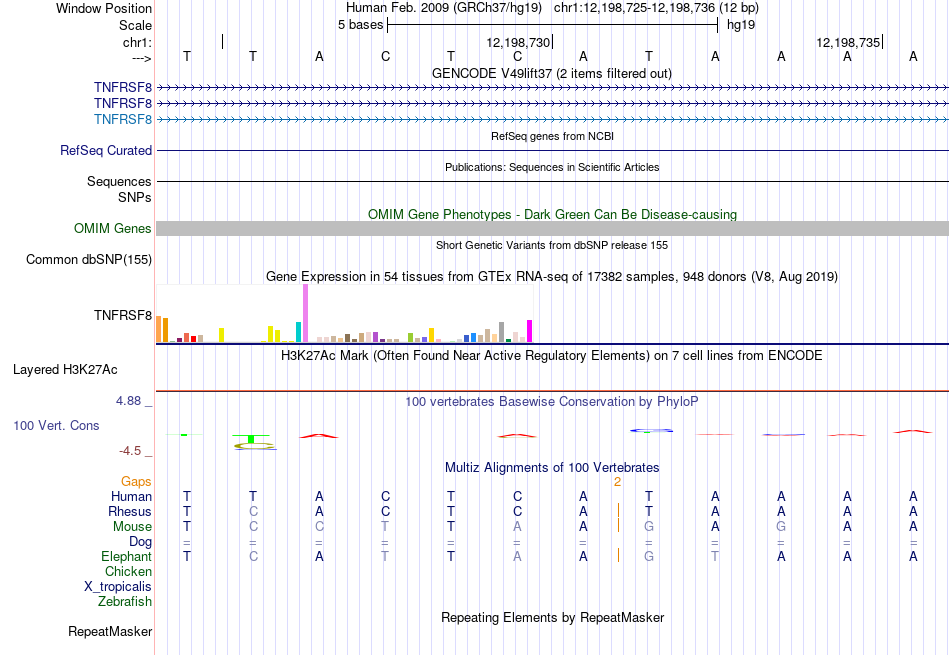This screenshot has height=655, width=950.
Task: Click the gray OMIM Genes bar
Action: pyautogui.click(x=552, y=228)
